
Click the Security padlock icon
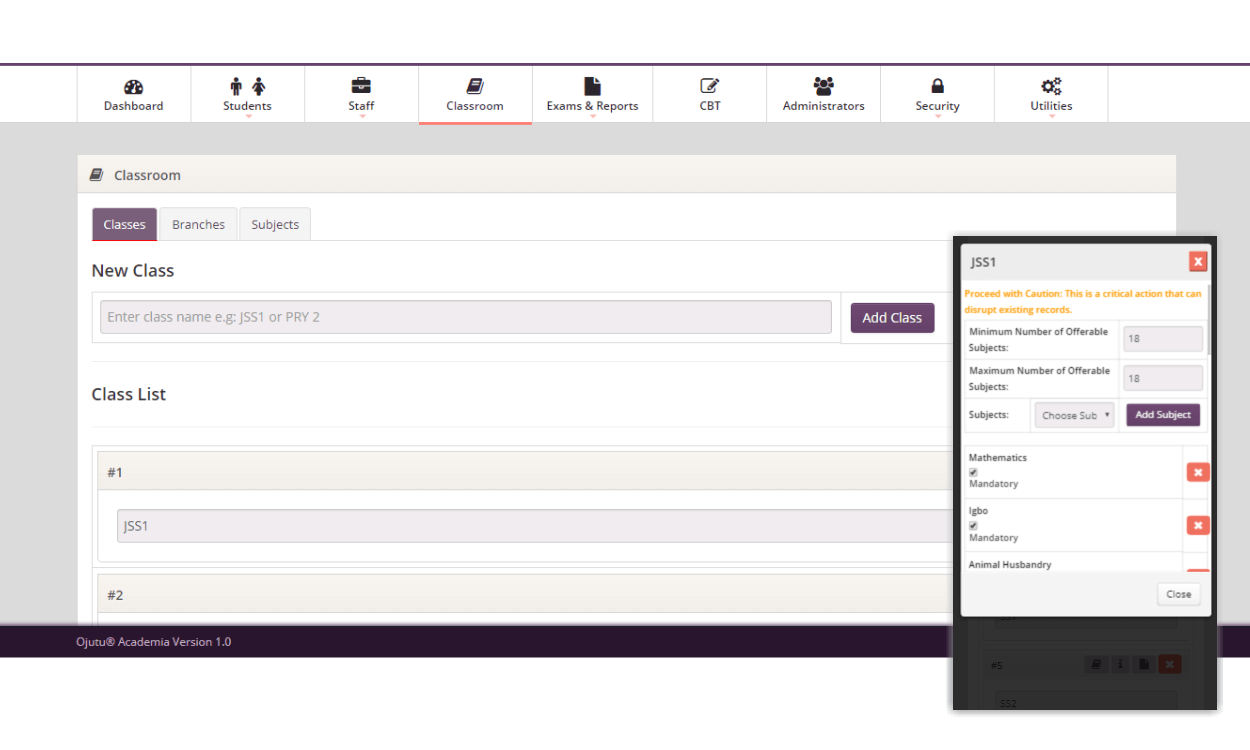tap(937, 86)
